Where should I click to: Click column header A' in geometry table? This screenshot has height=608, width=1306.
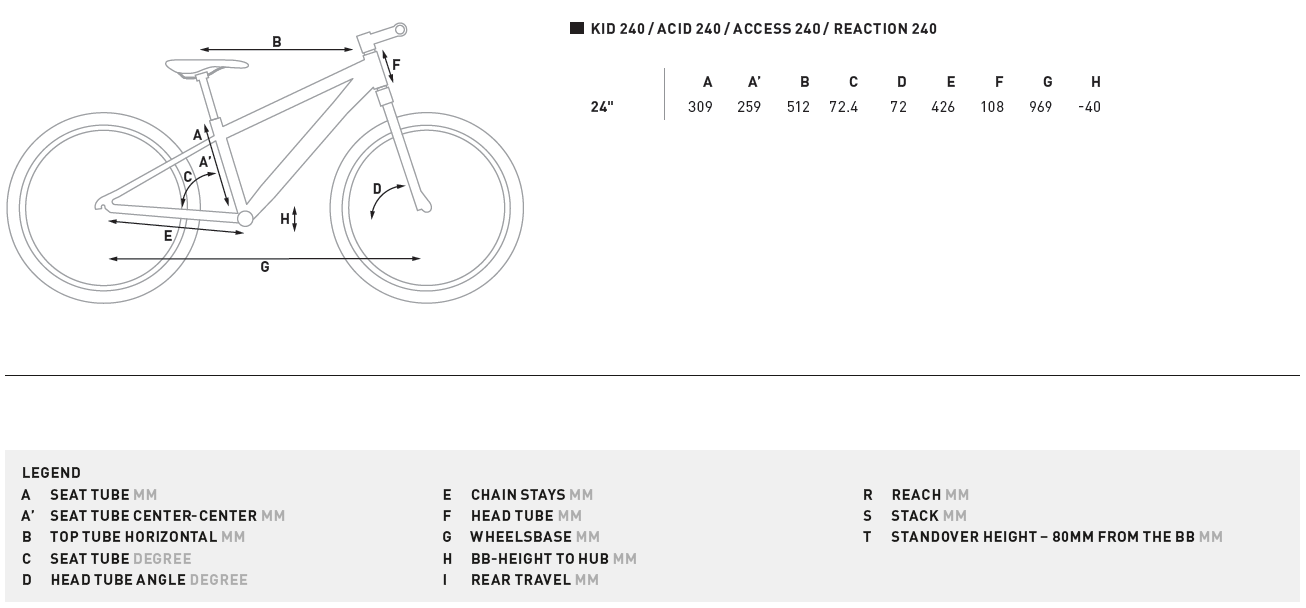click(x=755, y=82)
